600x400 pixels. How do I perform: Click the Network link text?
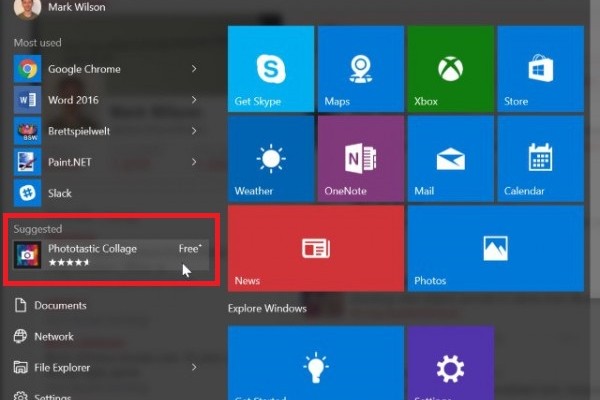[54, 336]
